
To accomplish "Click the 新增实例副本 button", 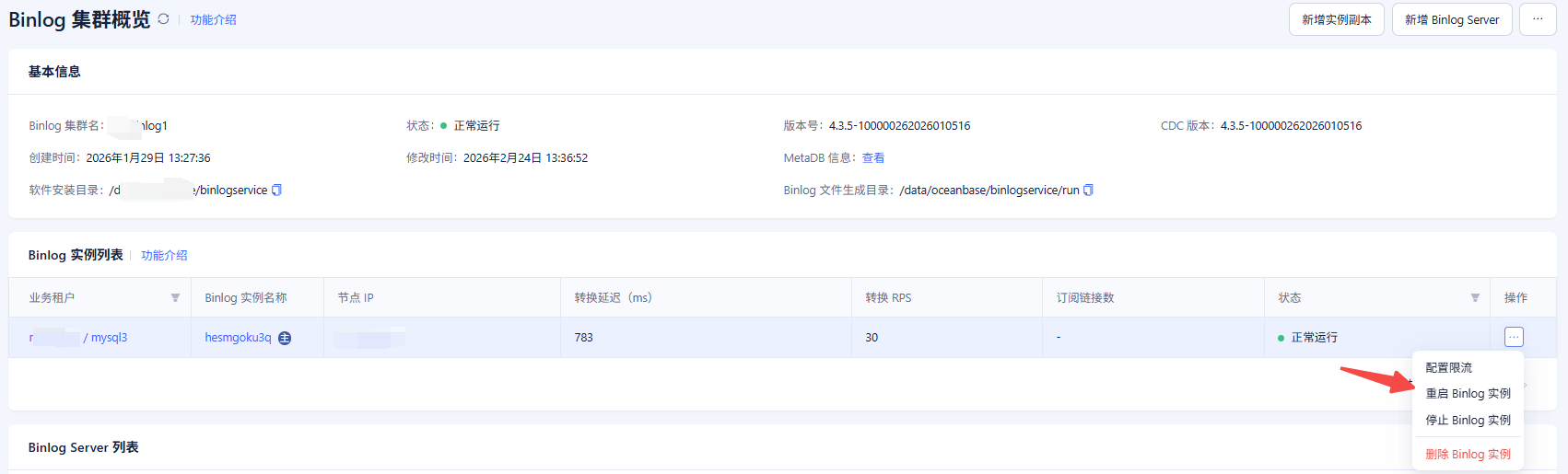I will [x=1336, y=19].
